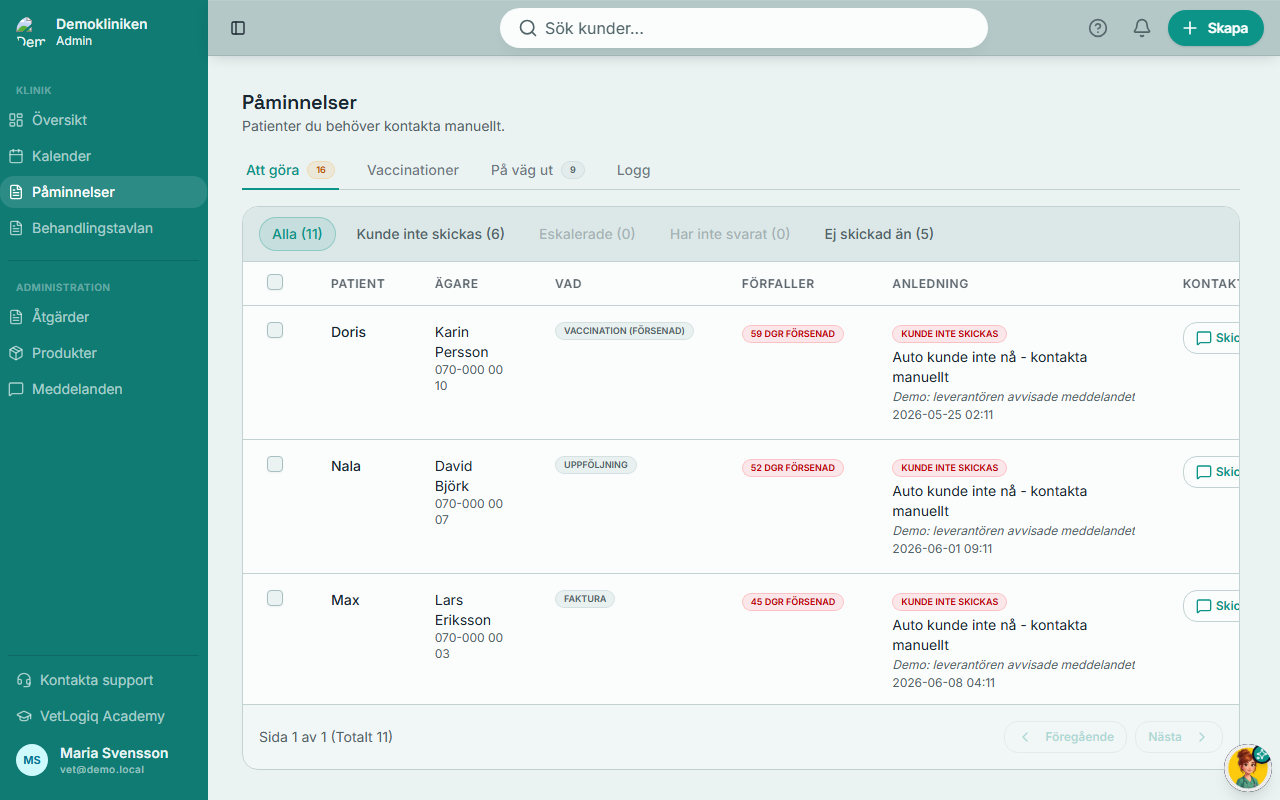Image resolution: width=1280 pixels, height=800 pixels.
Task: Open the notifications bell
Action: click(x=1142, y=28)
